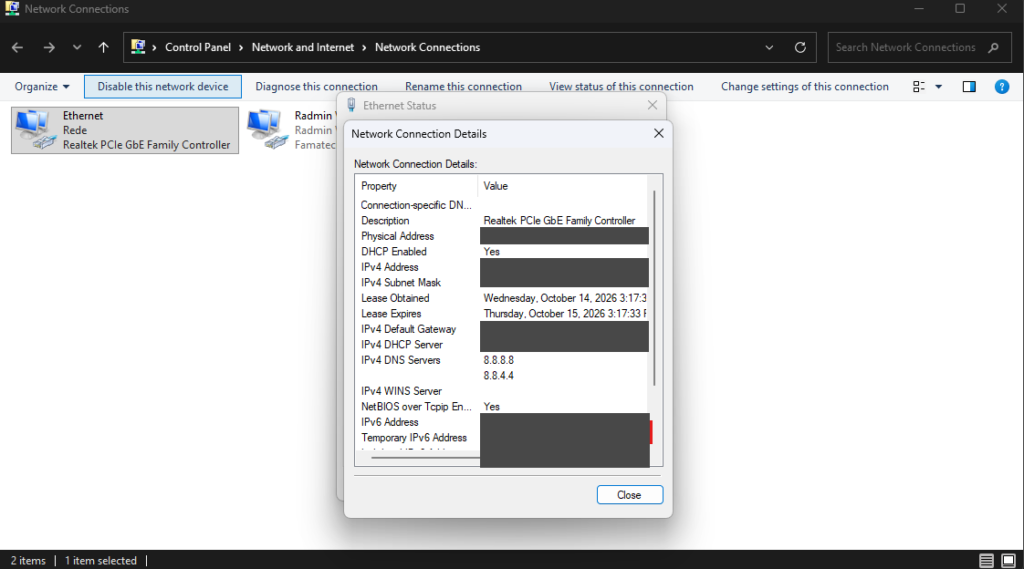Viewport: 1024px width, 569px height.
Task: Select the Ethernet adapter icon
Action: click(36, 129)
